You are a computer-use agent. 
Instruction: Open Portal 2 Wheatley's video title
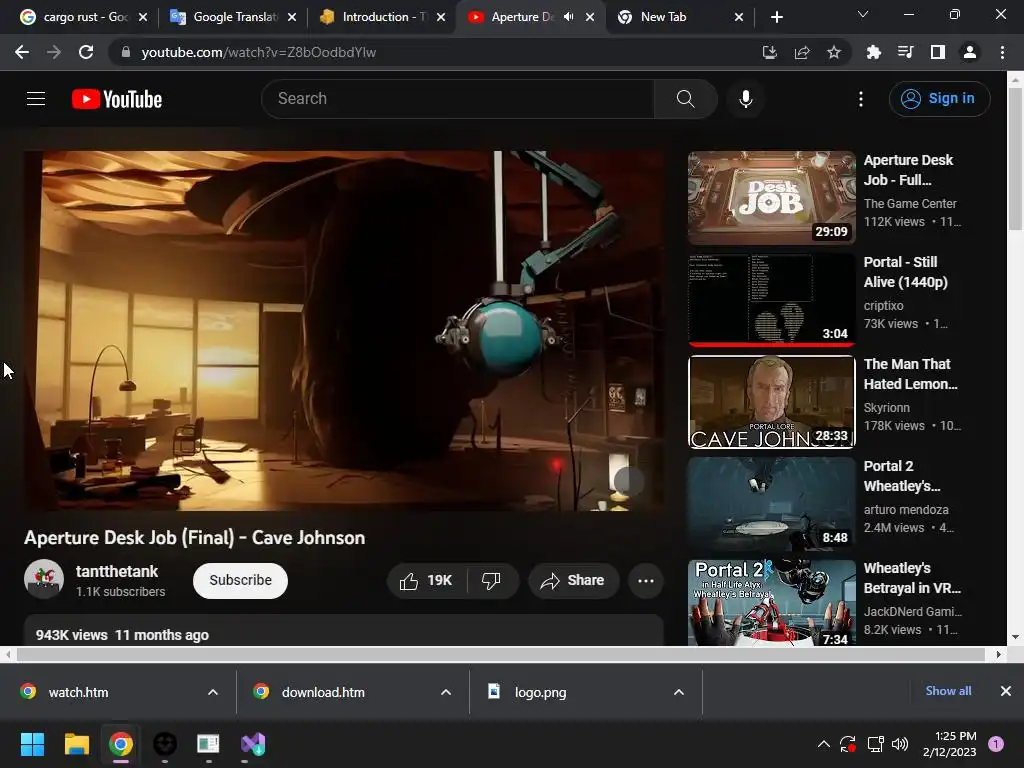tap(901, 476)
